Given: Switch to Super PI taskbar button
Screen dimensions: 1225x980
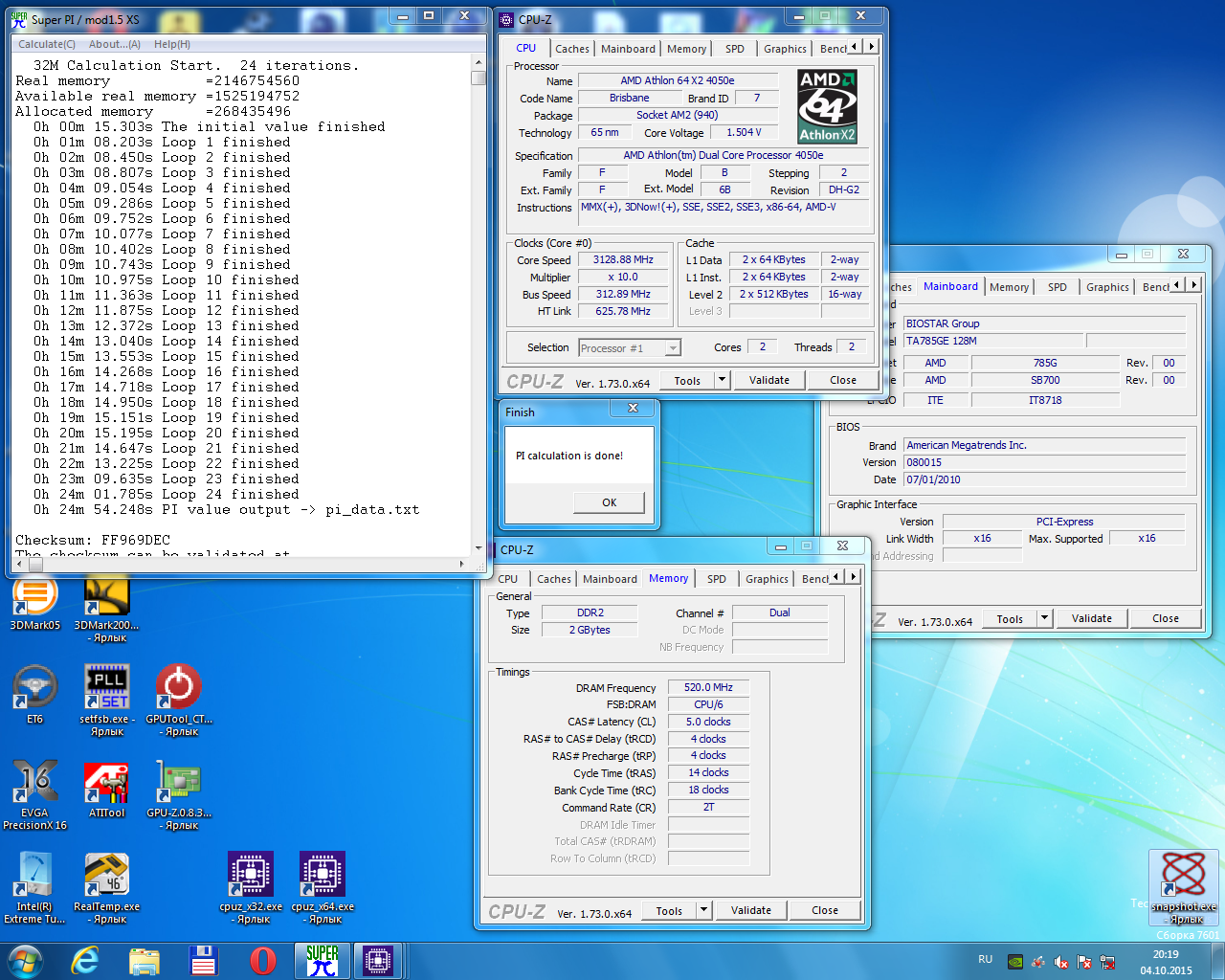Looking at the screenshot, I should click(x=323, y=961).
